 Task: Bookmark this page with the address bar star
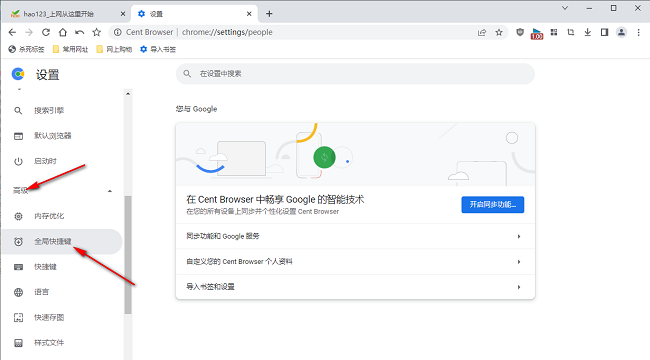499,32
